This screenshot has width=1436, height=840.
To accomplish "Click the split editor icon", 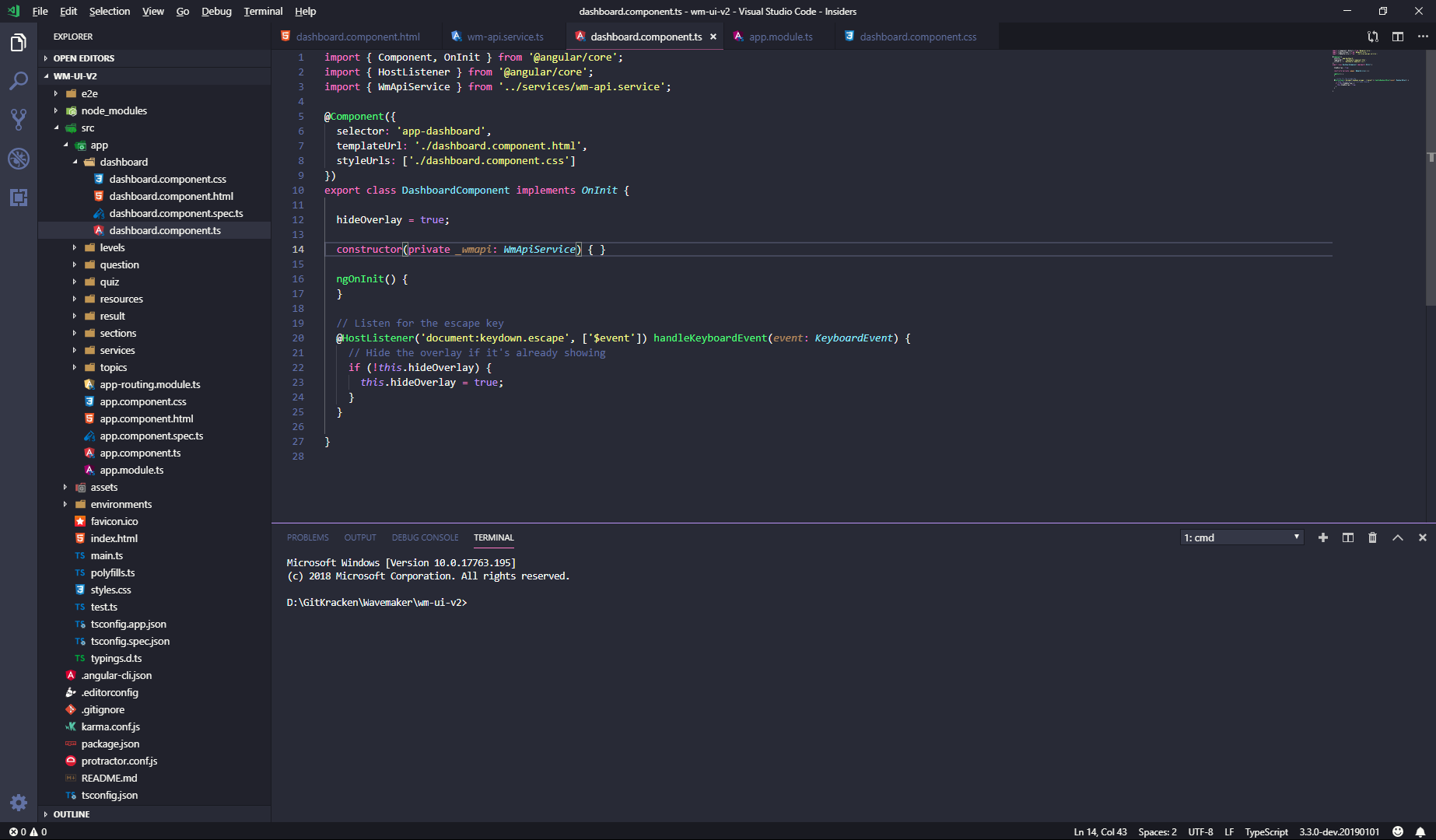I will coord(1398,37).
